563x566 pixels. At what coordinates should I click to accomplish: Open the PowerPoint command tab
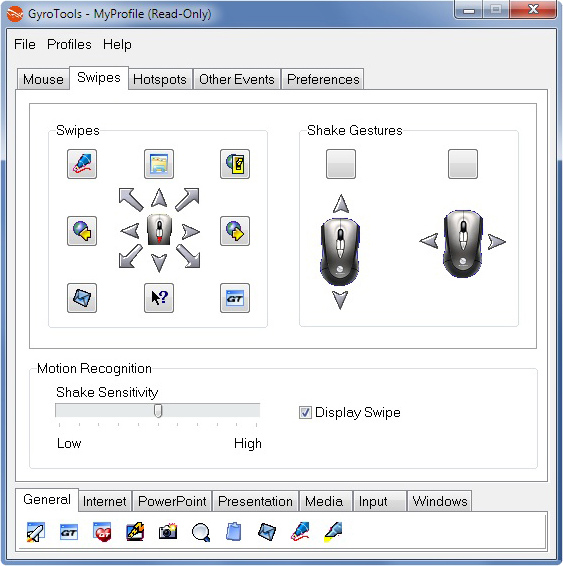[x=172, y=501]
